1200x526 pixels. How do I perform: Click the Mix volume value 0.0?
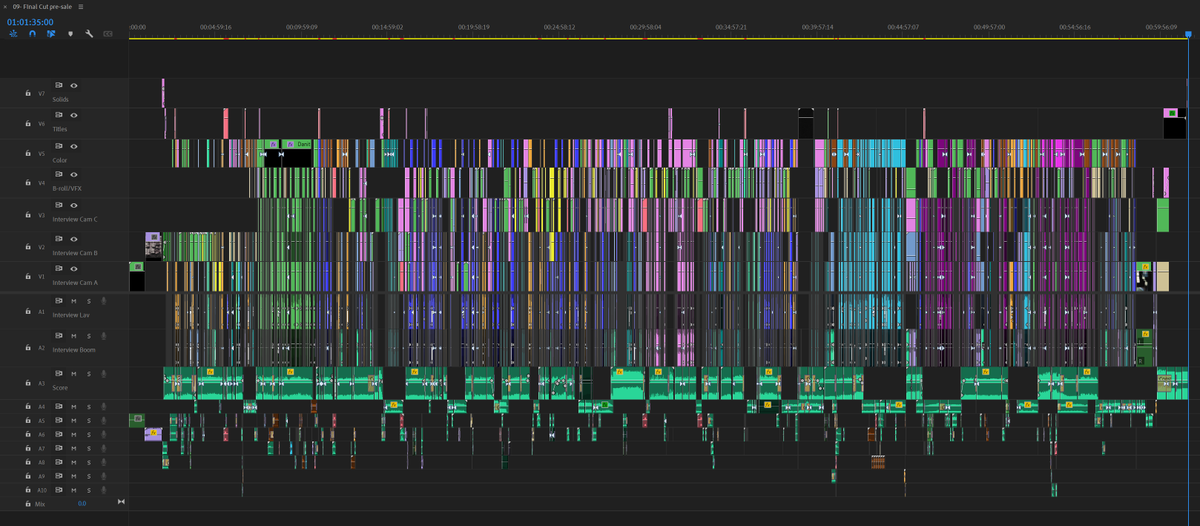pyautogui.click(x=82, y=503)
